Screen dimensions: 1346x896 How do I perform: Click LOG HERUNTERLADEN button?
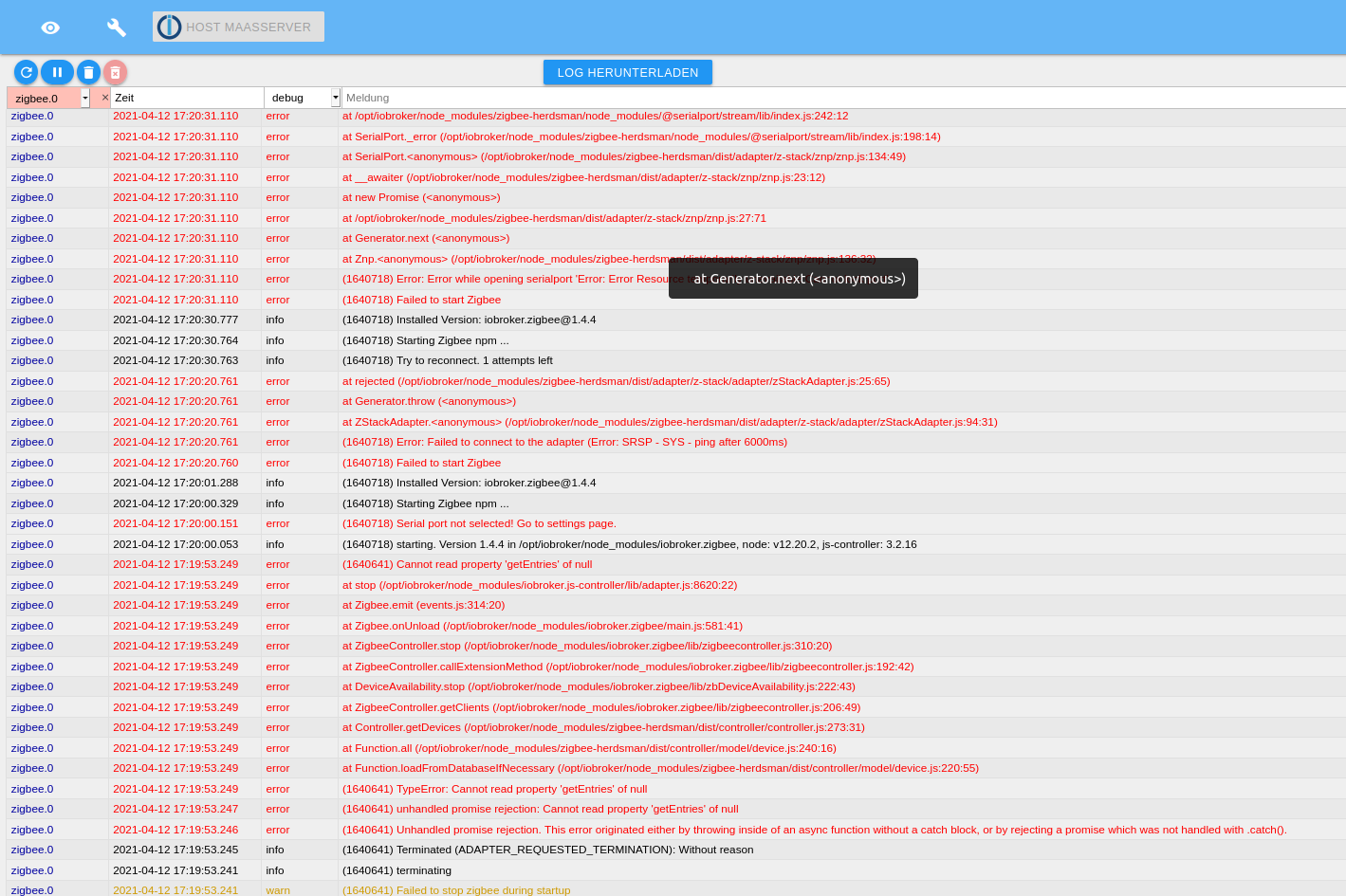point(628,72)
